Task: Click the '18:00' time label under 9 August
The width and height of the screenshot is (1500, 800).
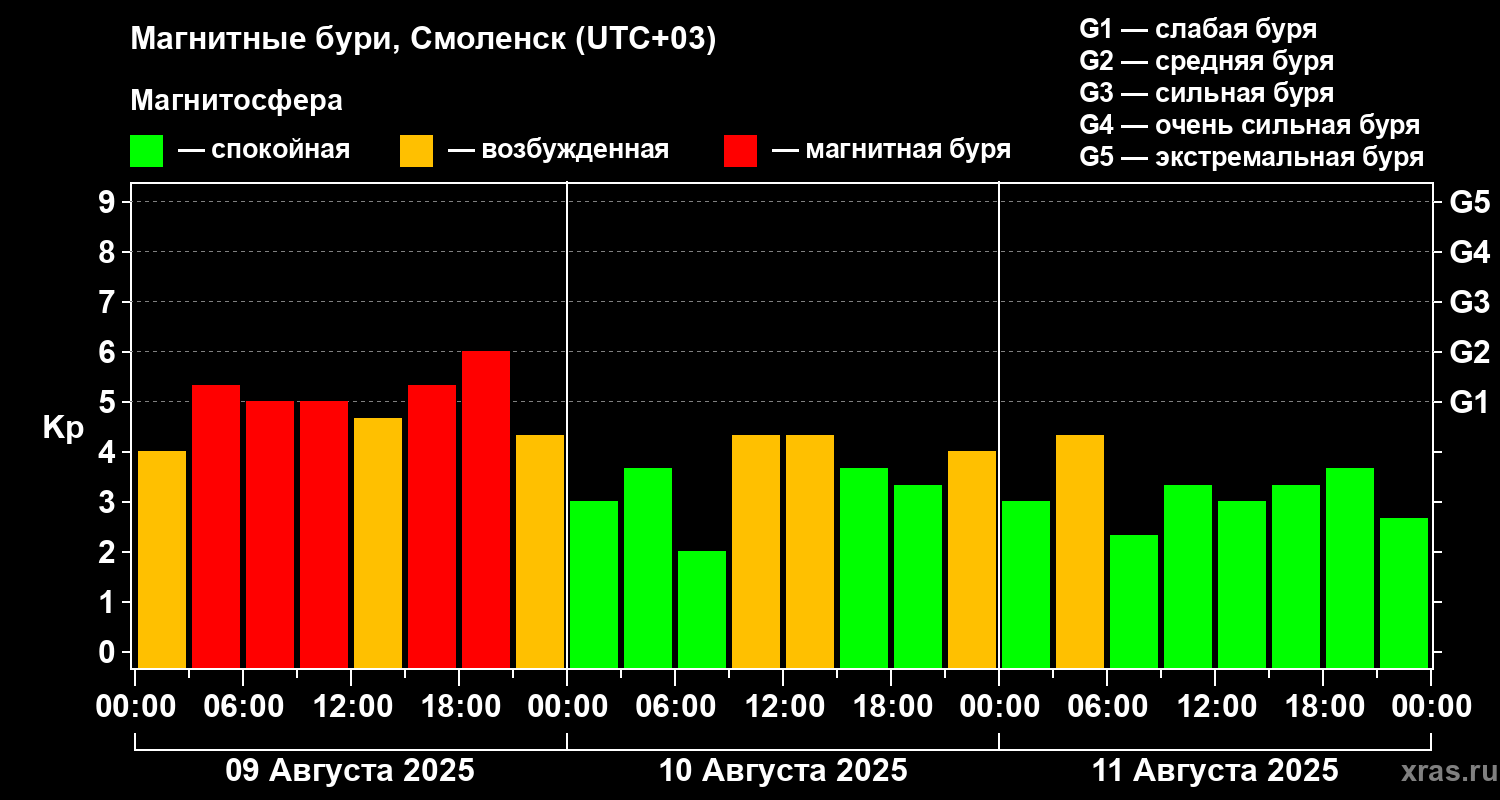Action: click(459, 707)
